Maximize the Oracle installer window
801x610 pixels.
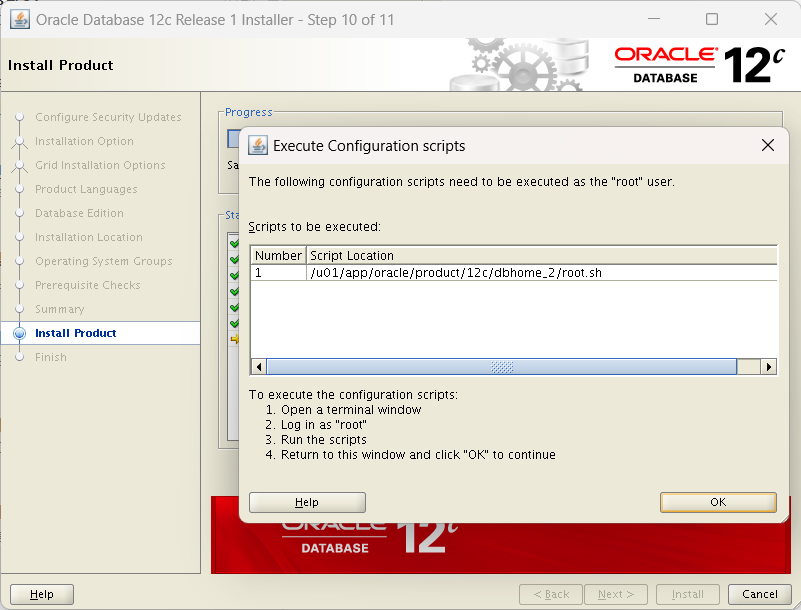(x=712, y=19)
